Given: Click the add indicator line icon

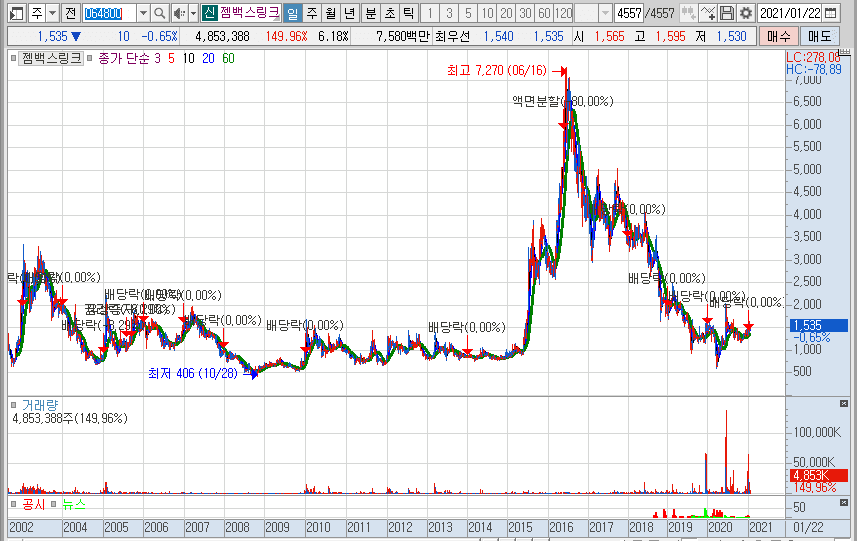Looking at the screenshot, I should pyautogui.click(x=708, y=13).
